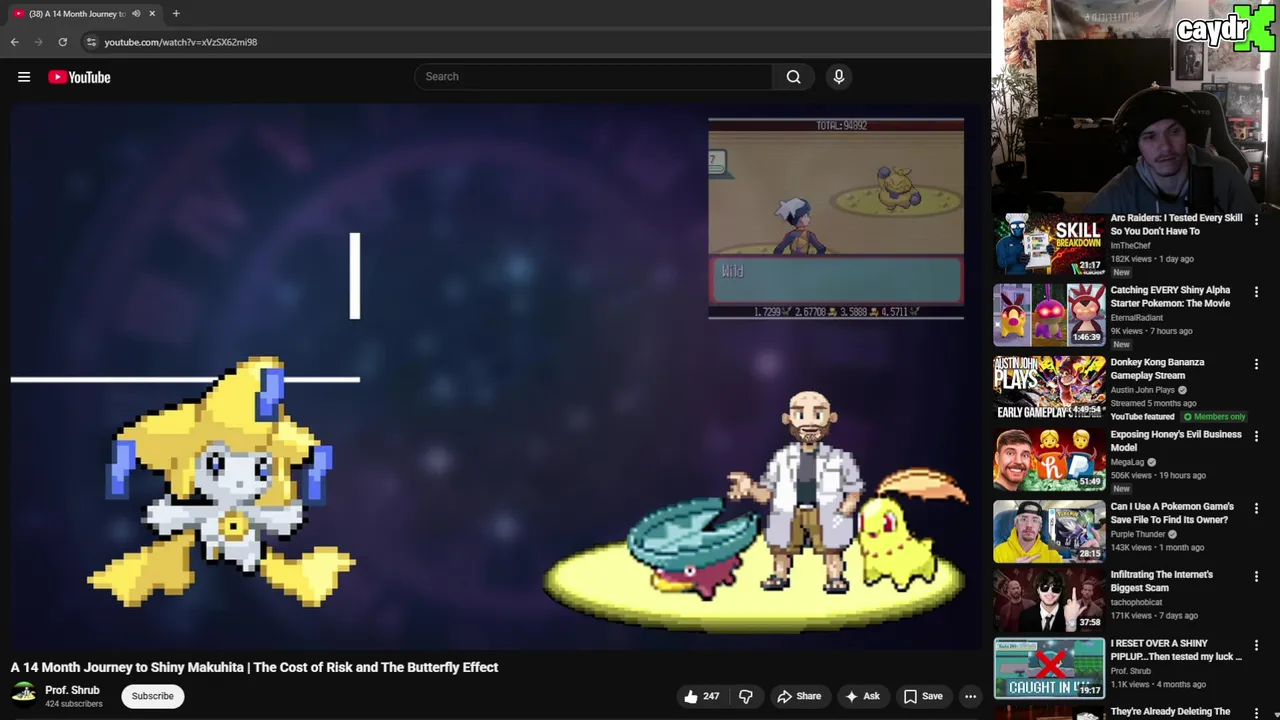1280x720 pixels.
Task: Go to the YouTube home logo
Action: click(x=79, y=77)
